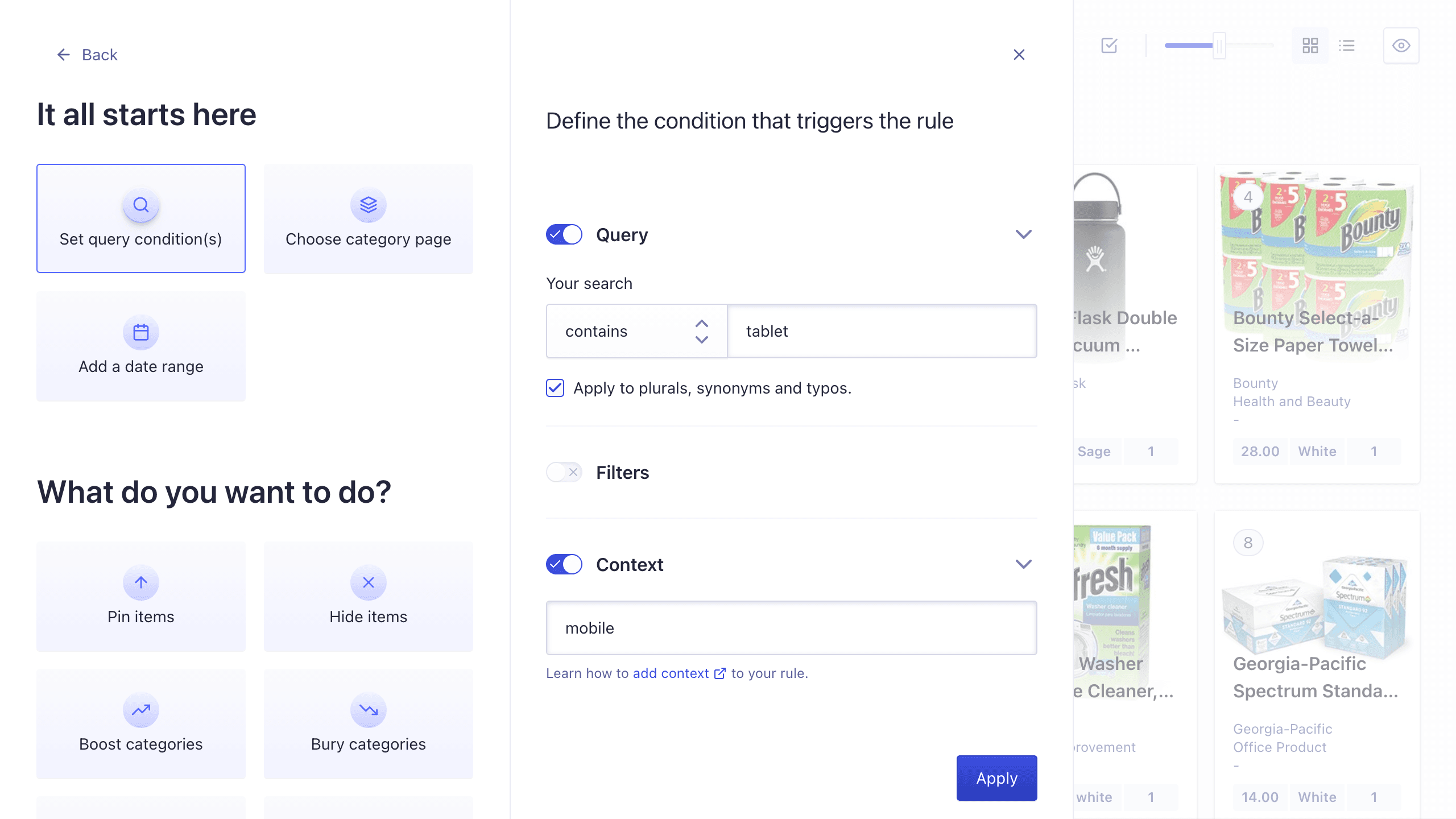Open the contains query dropdown

636,330
